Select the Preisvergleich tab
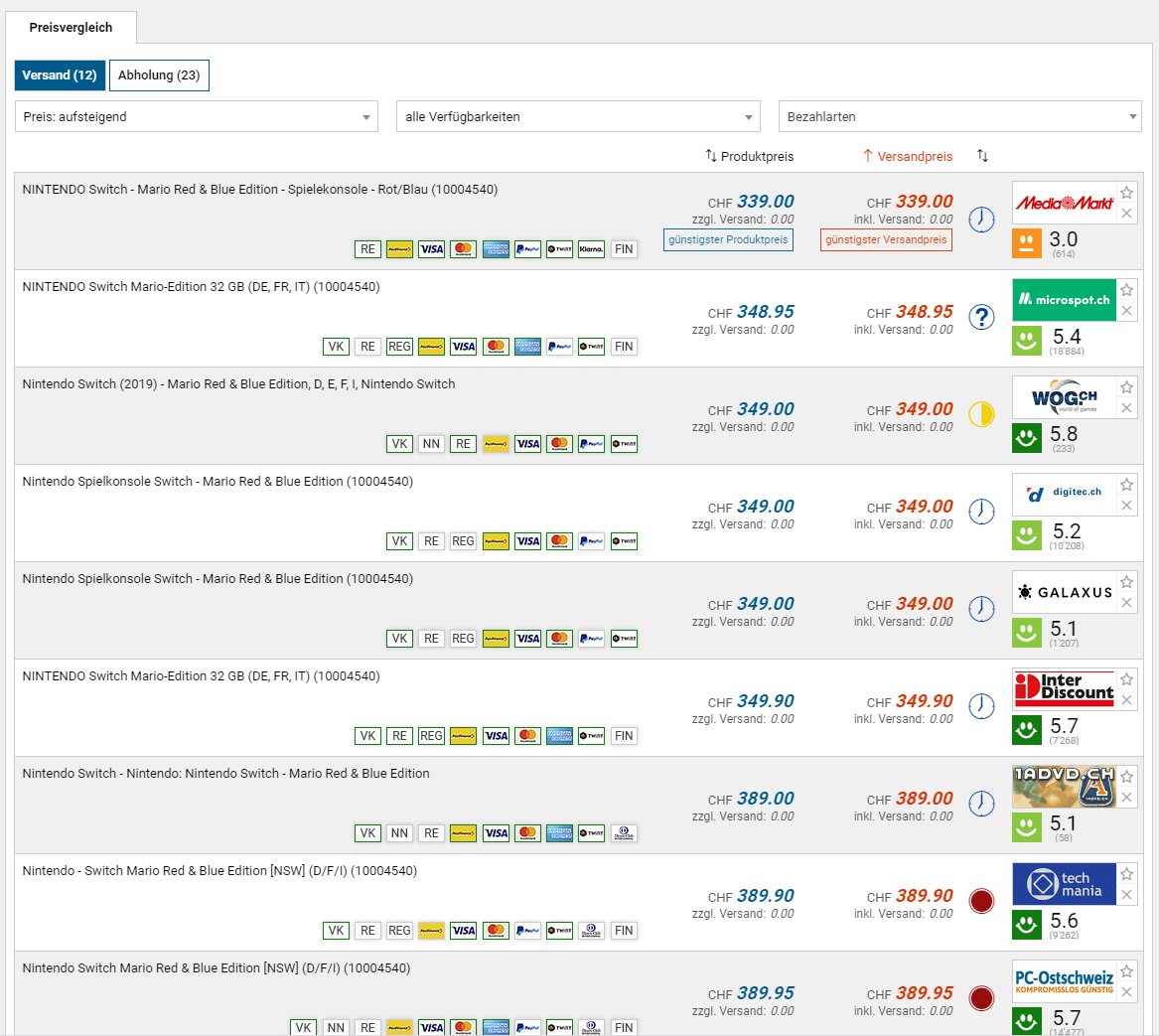The image size is (1159, 1036). [71, 28]
